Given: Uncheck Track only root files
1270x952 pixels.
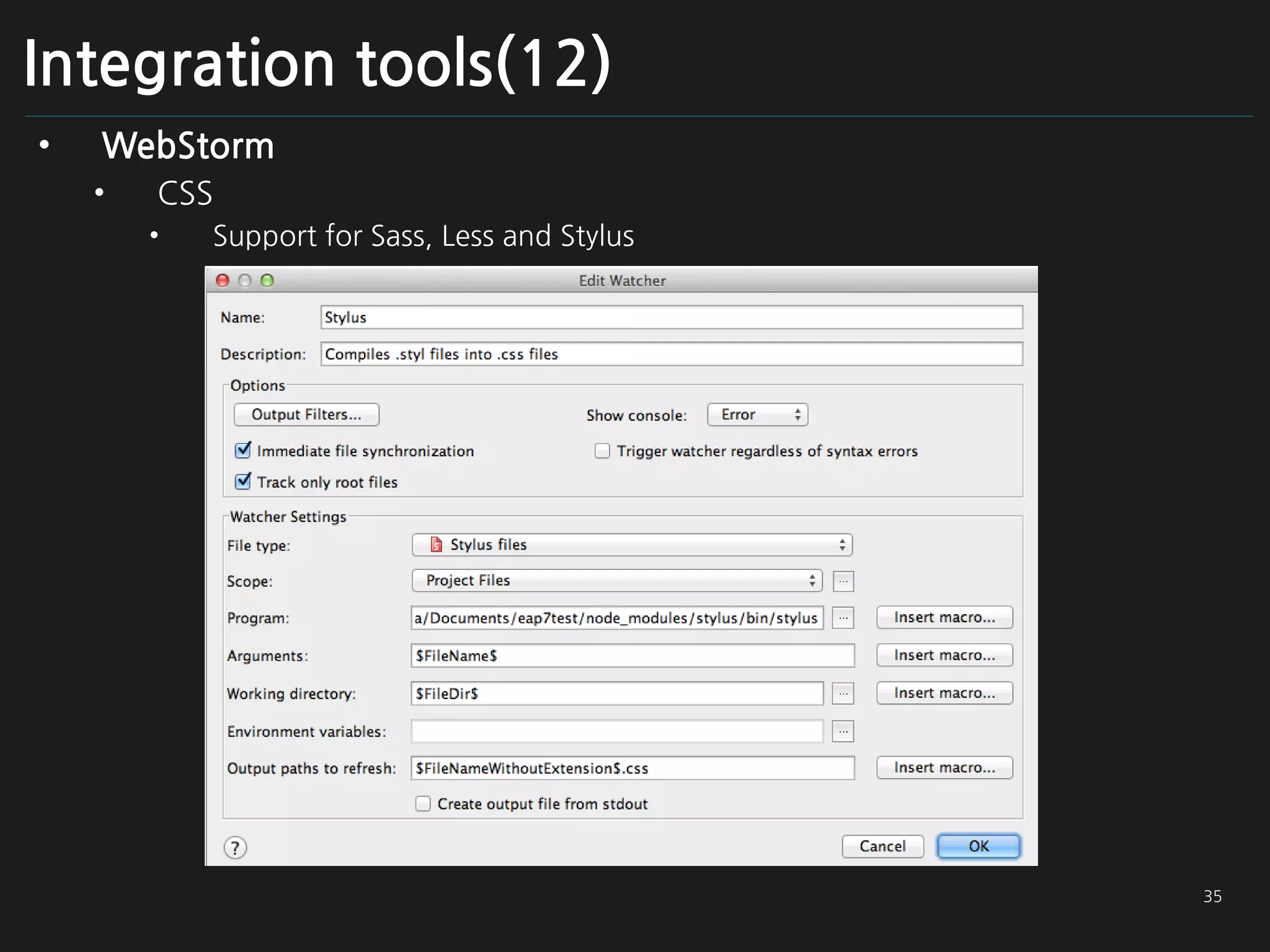Looking at the screenshot, I should 243,481.
